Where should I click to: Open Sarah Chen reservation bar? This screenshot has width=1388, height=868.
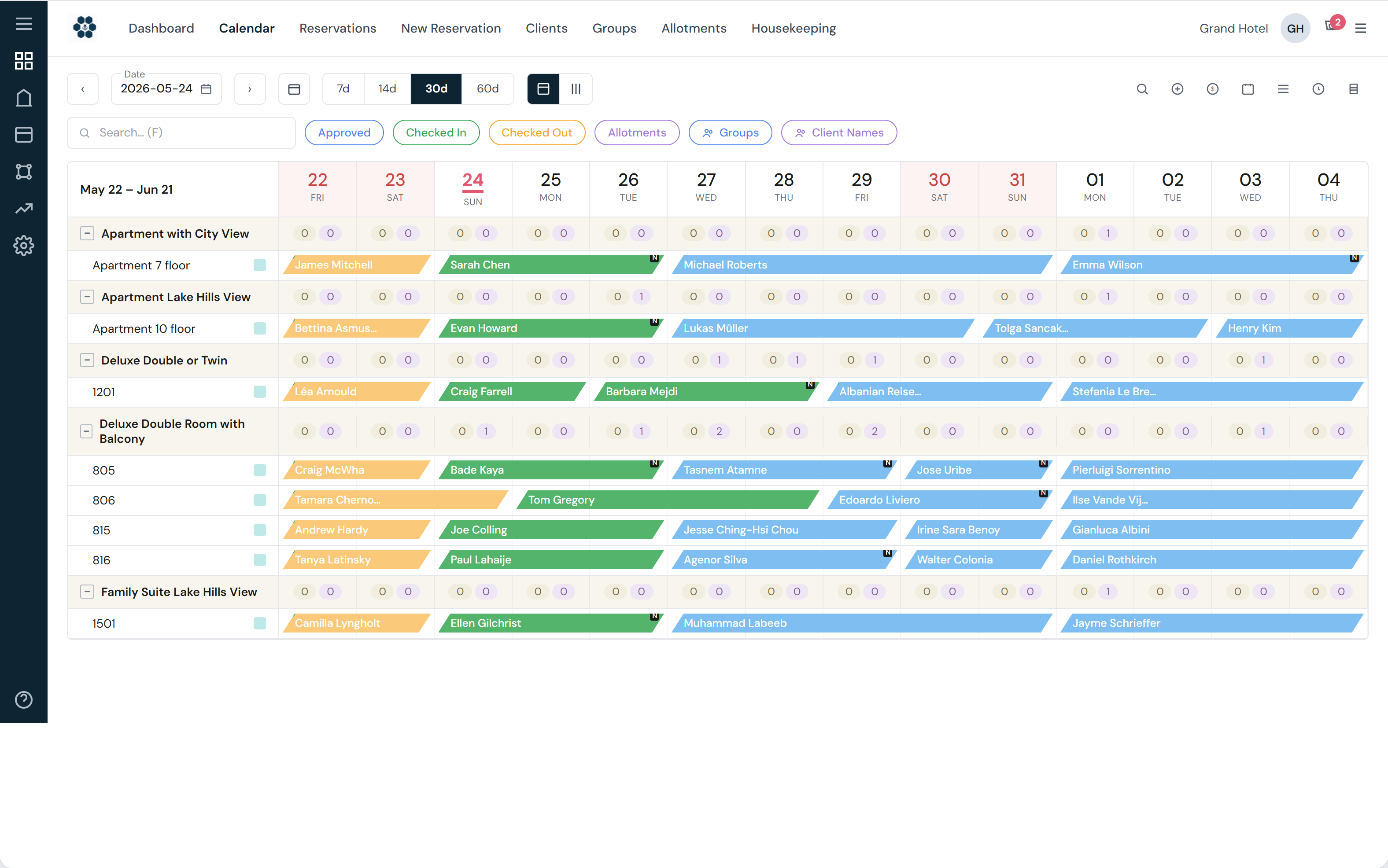click(x=551, y=265)
